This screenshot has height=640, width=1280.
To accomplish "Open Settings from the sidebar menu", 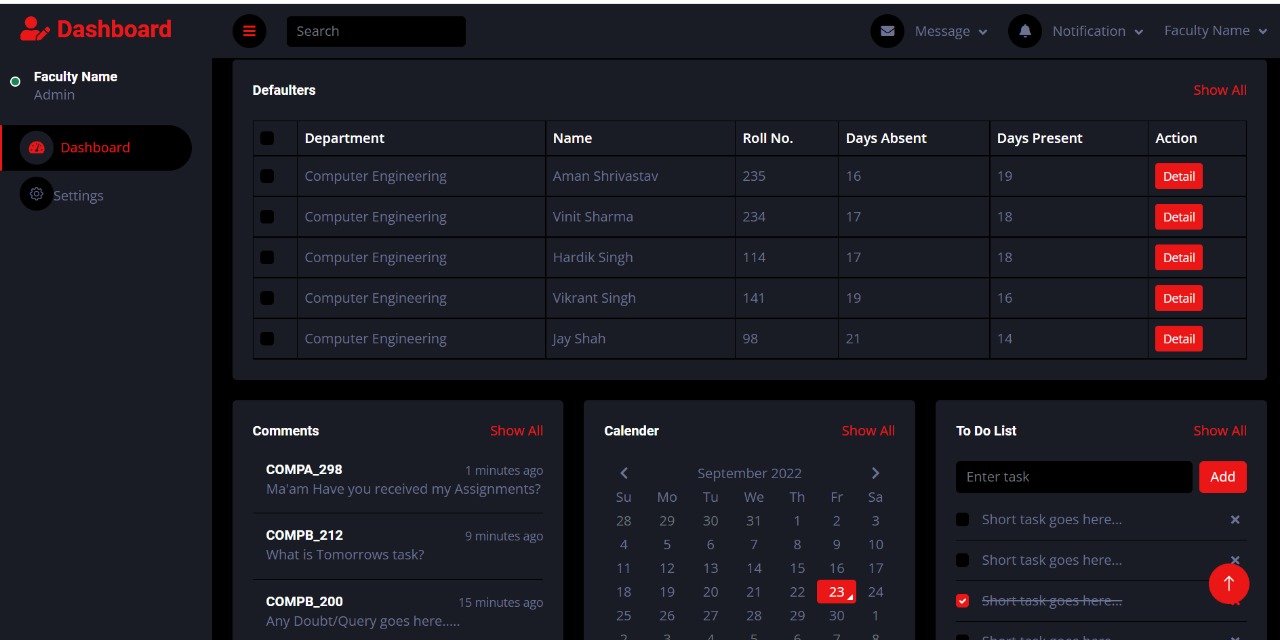I will click(78, 195).
